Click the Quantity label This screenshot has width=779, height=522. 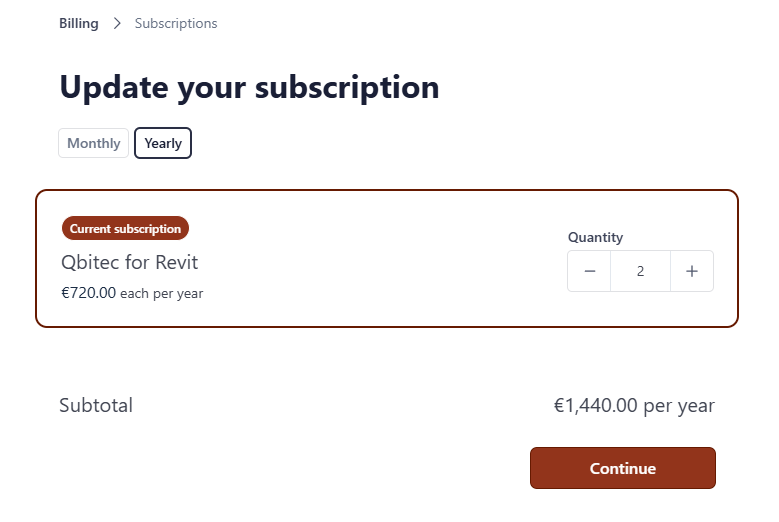click(595, 237)
